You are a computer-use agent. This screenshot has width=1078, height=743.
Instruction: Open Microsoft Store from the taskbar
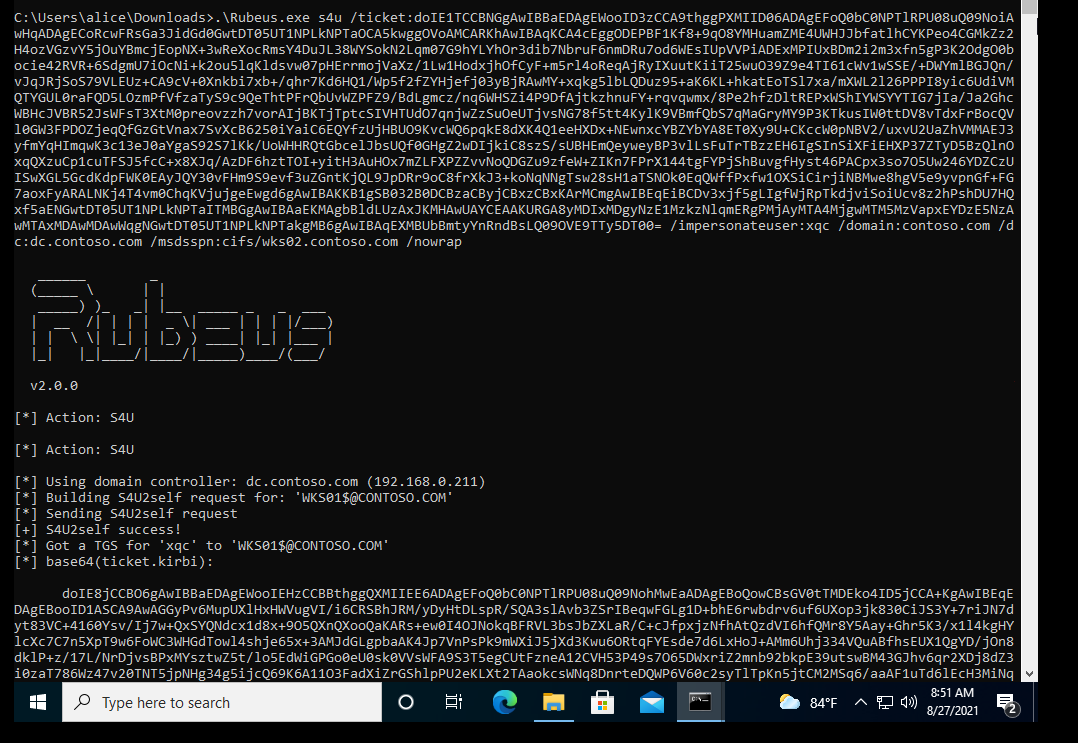tap(602, 702)
